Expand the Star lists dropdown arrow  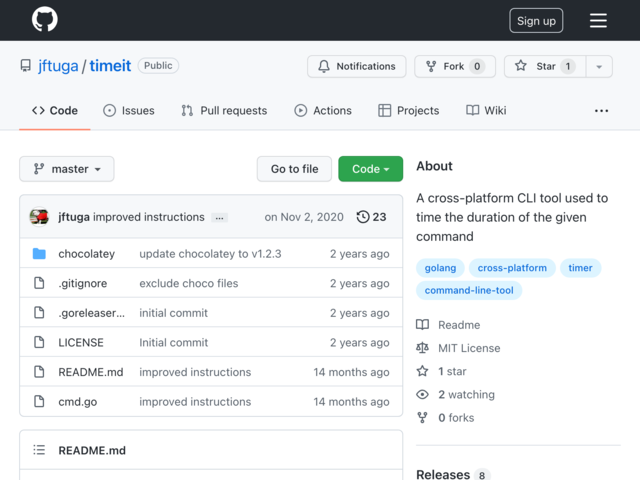[x=599, y=66]
